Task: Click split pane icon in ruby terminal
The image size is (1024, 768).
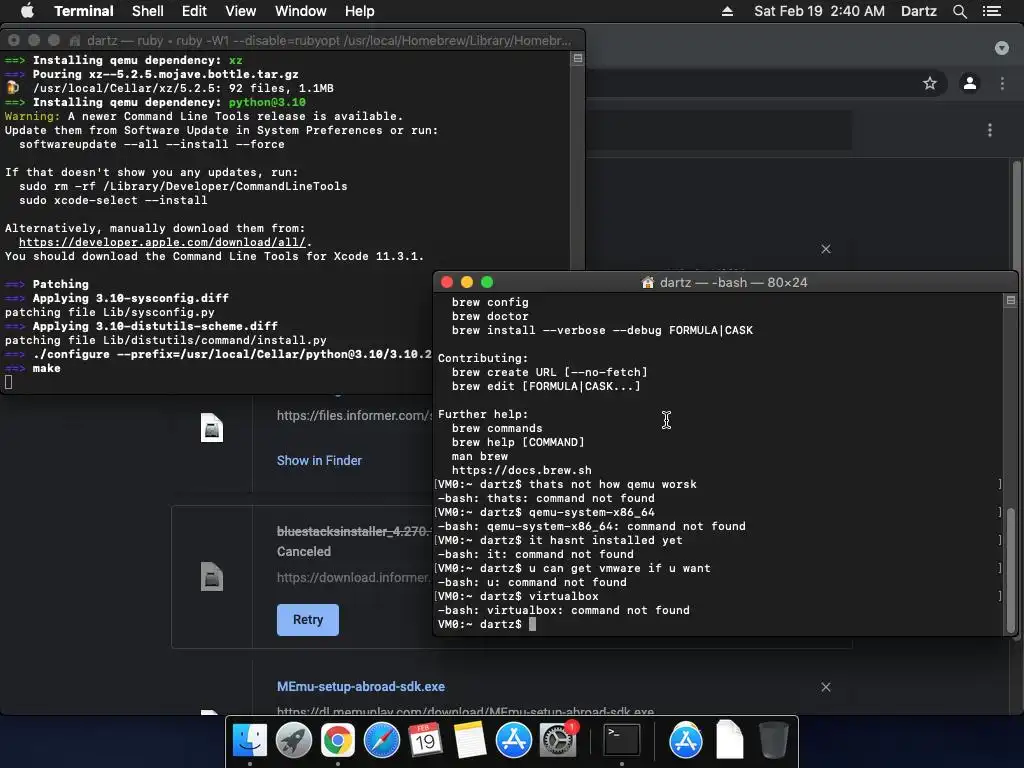Action: coord(577,59)
